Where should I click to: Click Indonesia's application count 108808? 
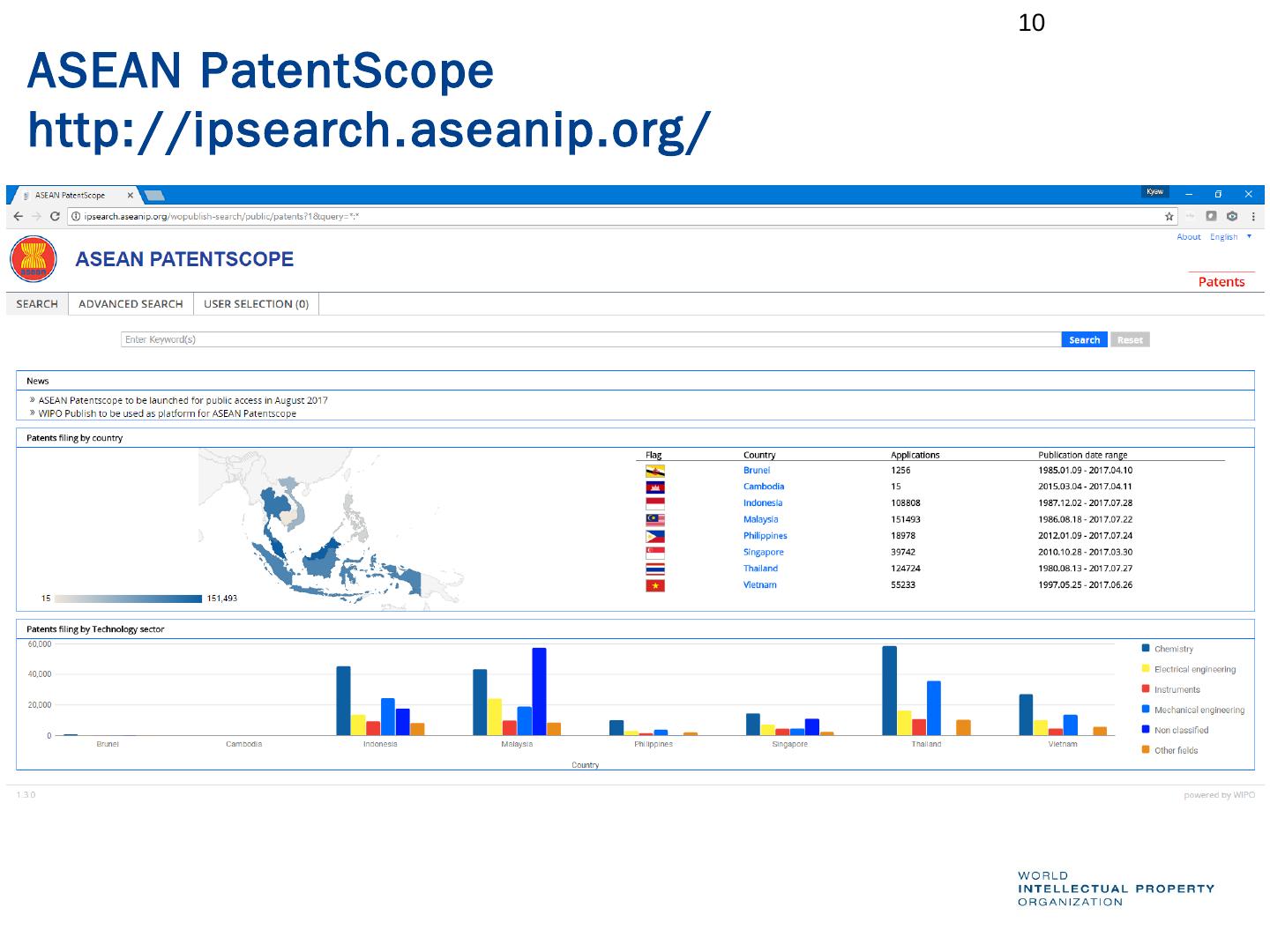tap(905, 502)
